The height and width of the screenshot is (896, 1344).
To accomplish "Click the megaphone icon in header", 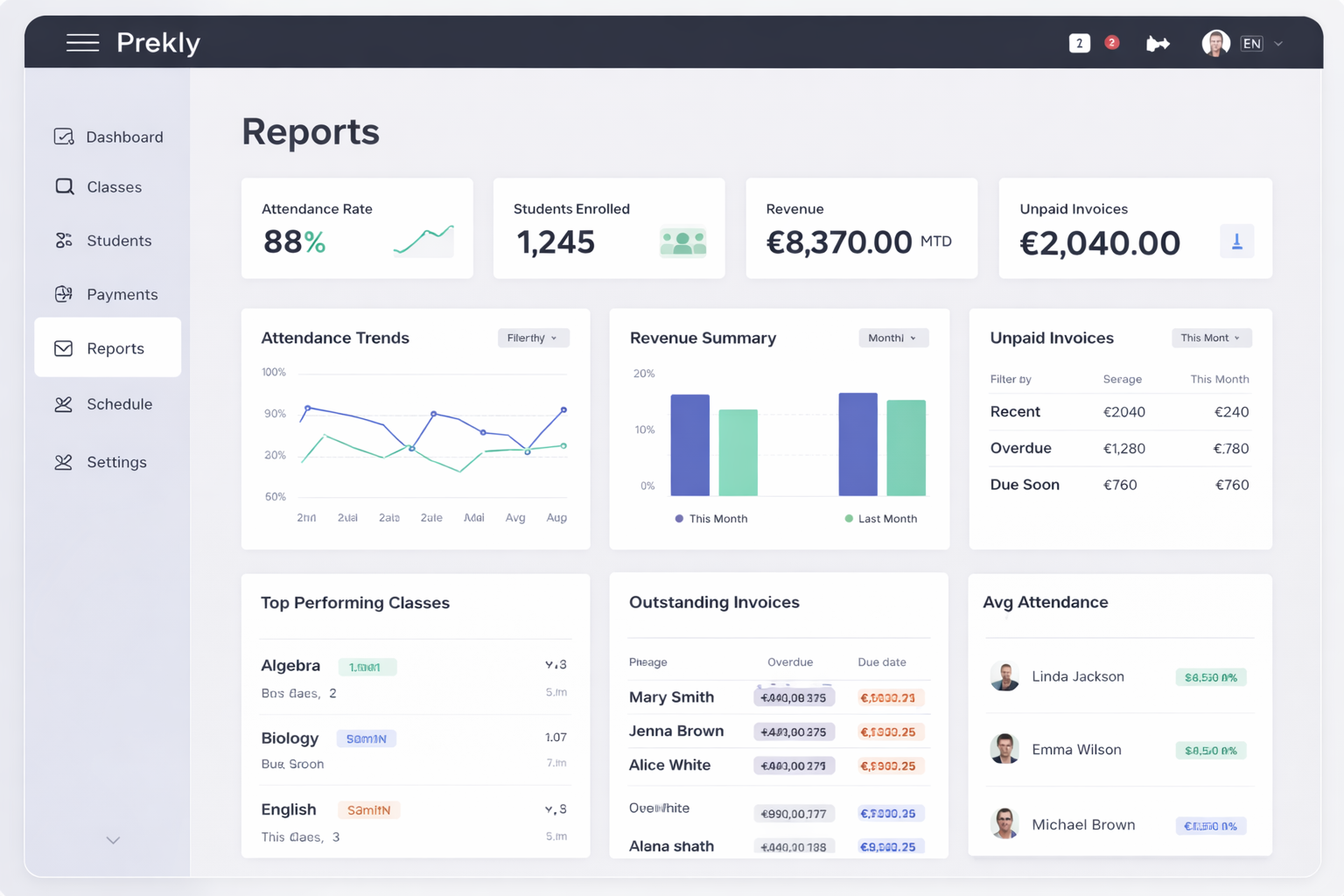I will click(x=1158, y=44).
